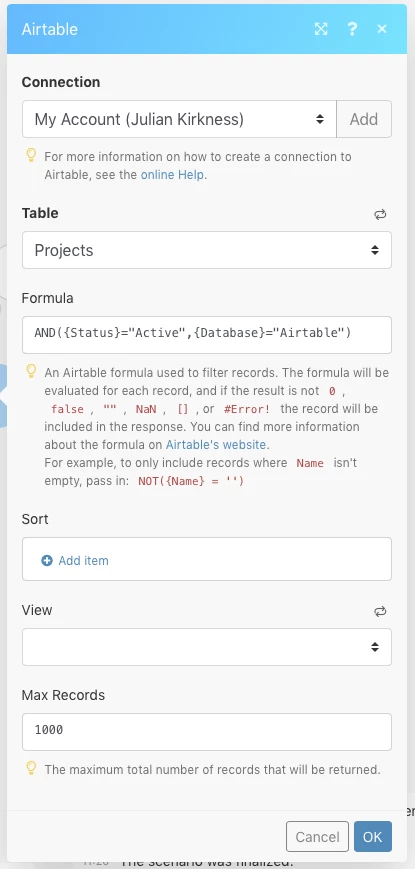Expand the Airtable dialog to fullscreen

point(321,29)
